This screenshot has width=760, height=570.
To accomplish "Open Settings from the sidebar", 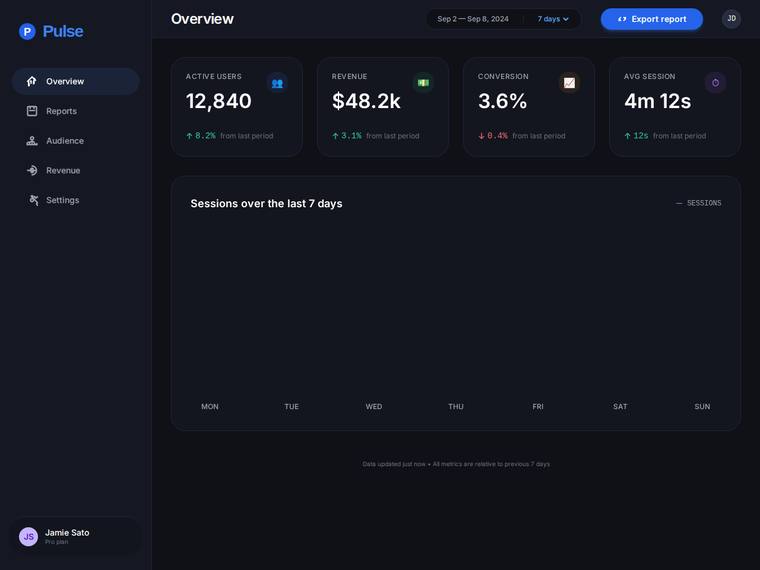I will [x=76, y=200].
